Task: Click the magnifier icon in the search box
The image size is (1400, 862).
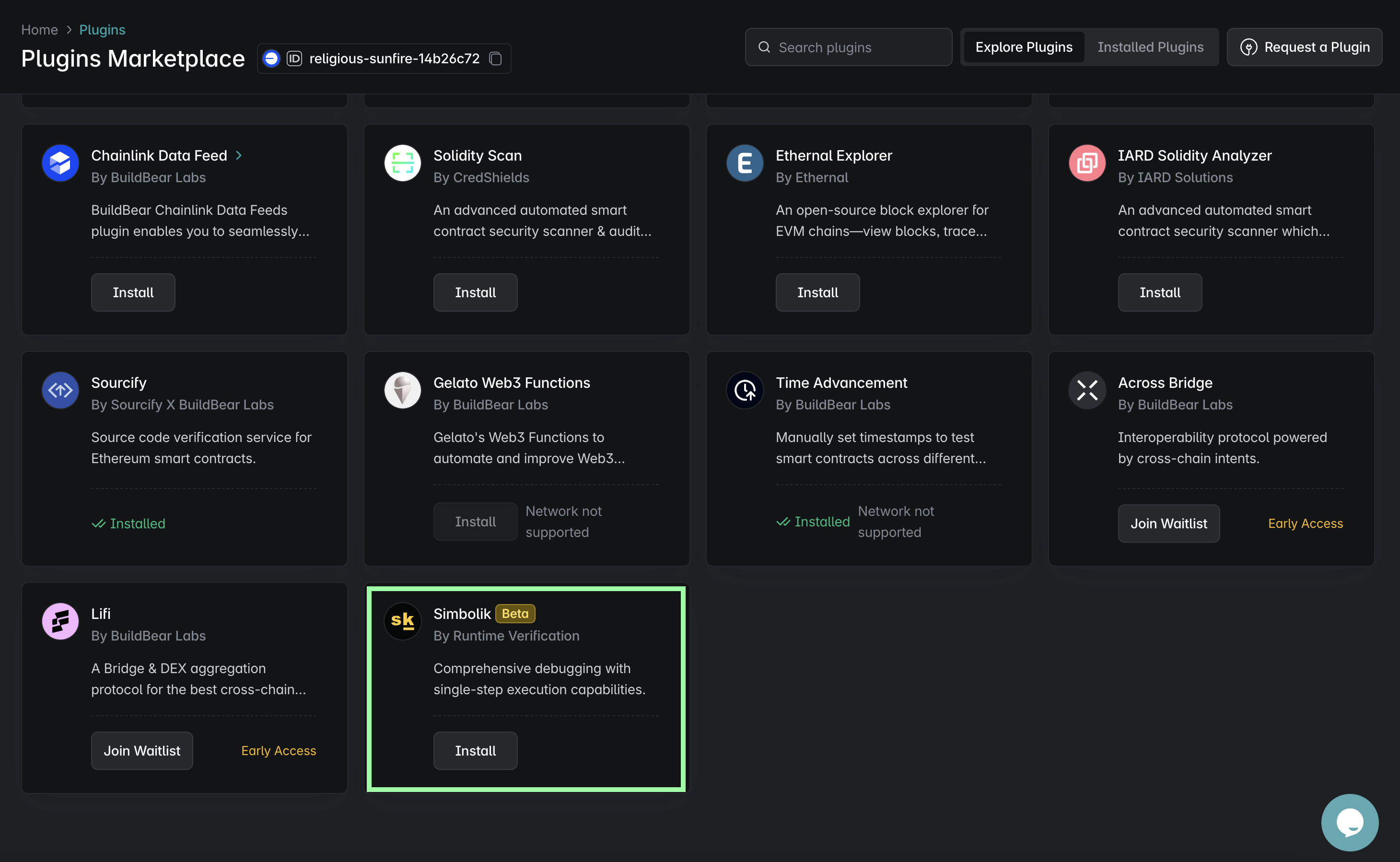Action: tap(764, 47)
